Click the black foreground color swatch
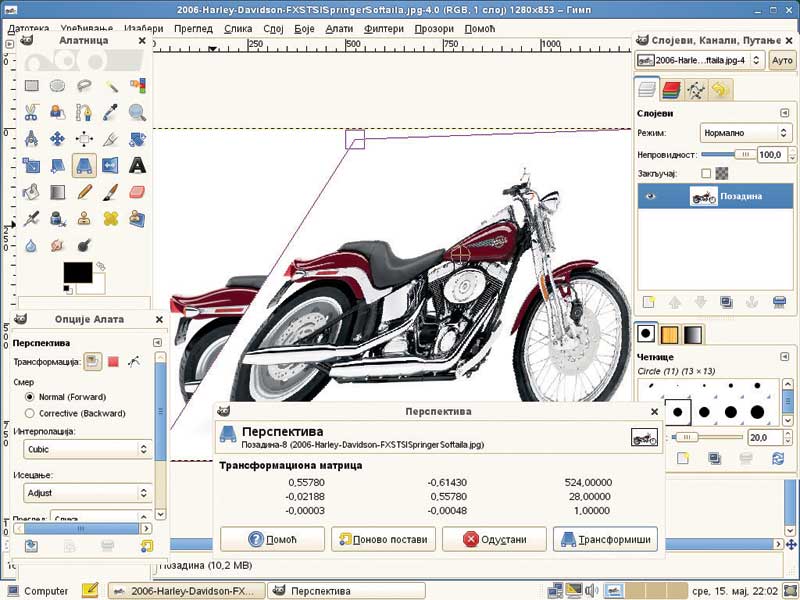 (x=78, y=272)
